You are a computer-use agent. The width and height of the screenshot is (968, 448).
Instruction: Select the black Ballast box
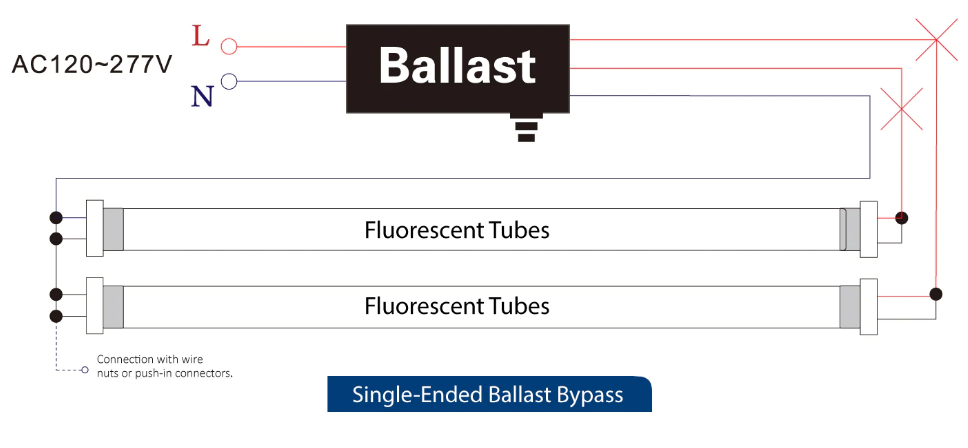(x=457, y=68)
